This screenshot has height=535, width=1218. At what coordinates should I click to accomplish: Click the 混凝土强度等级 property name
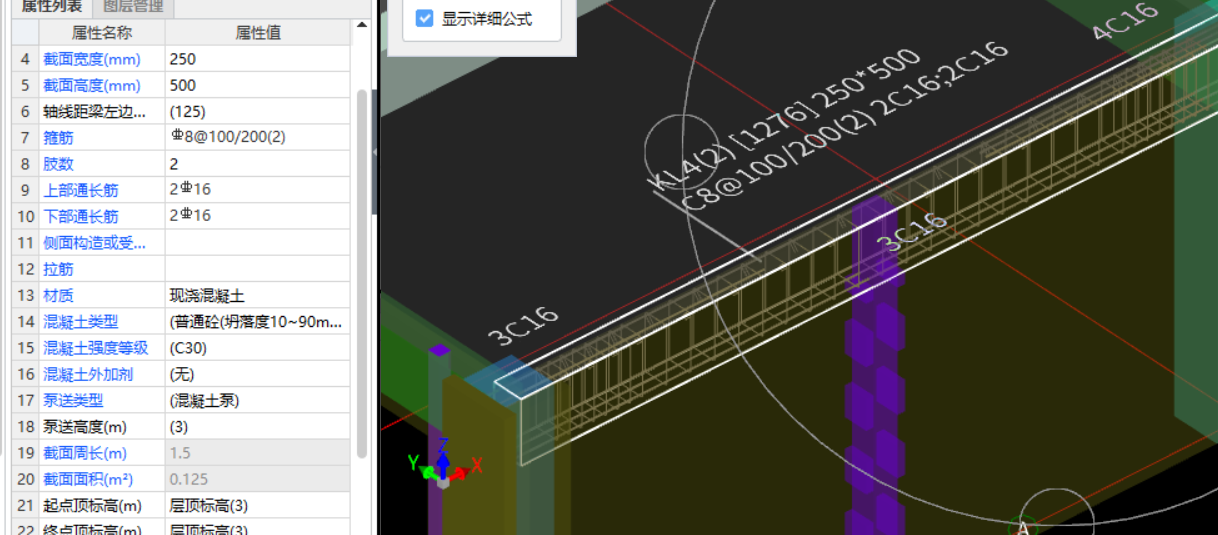click(x=95, y=348)
